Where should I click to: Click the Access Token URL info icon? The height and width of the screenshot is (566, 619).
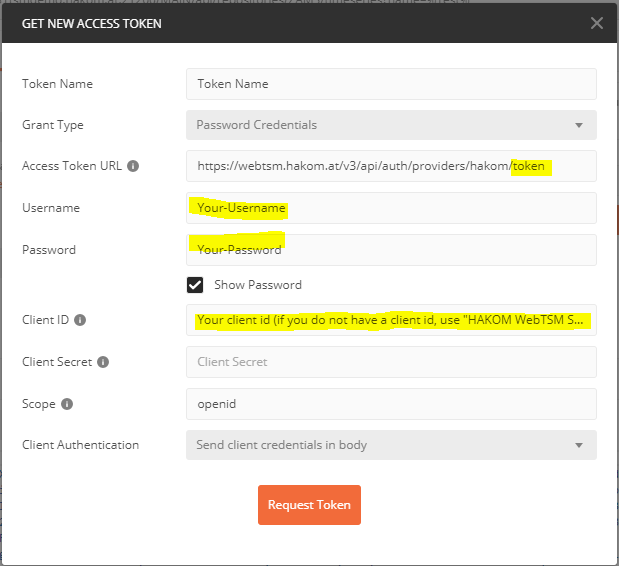[x=133, y=166]
